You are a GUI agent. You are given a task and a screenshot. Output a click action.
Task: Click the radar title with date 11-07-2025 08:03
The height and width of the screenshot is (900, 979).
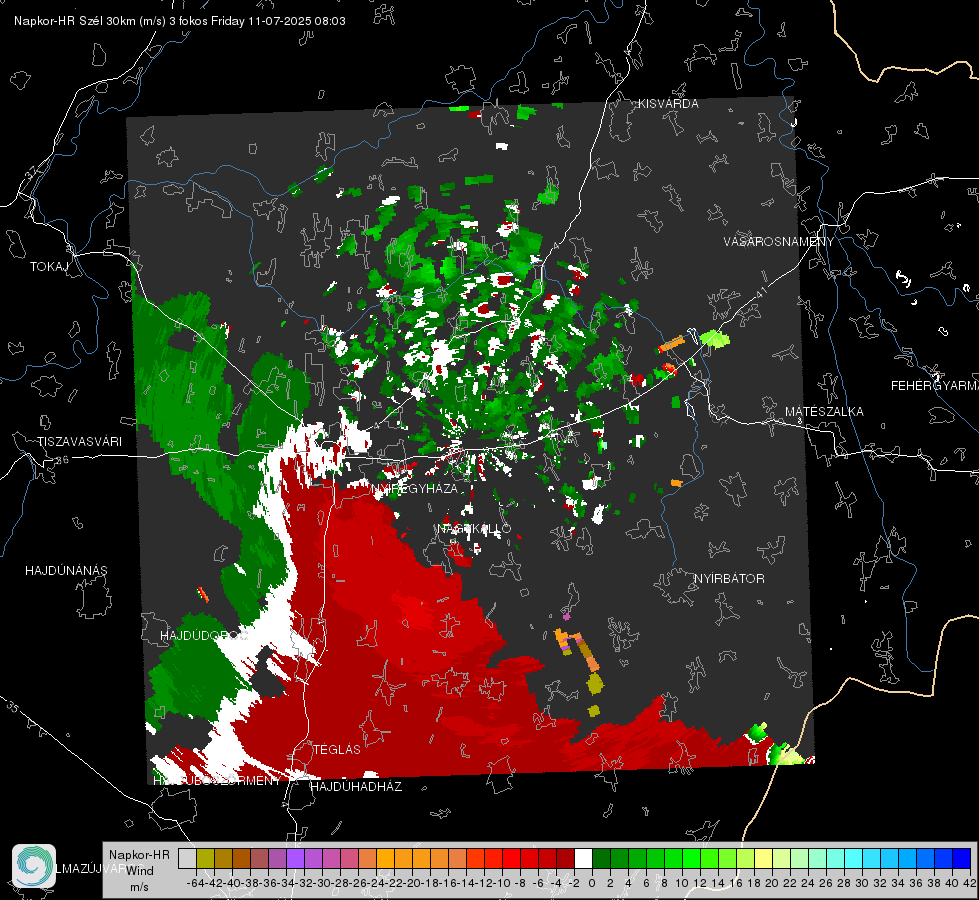180,21
